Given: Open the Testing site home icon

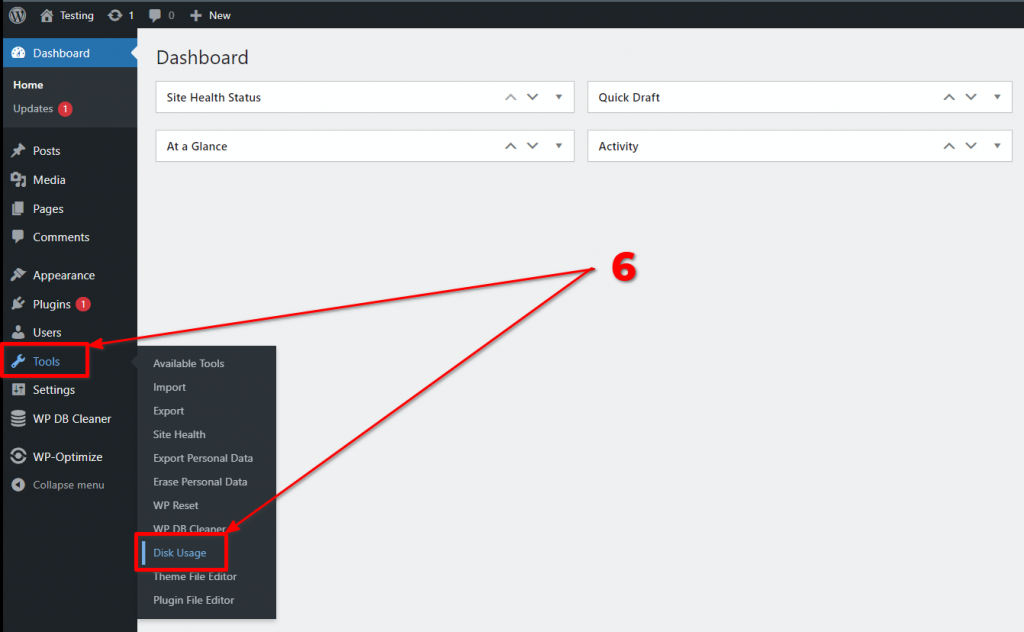Looking at the screenshot, I should [x=46, y=15].
